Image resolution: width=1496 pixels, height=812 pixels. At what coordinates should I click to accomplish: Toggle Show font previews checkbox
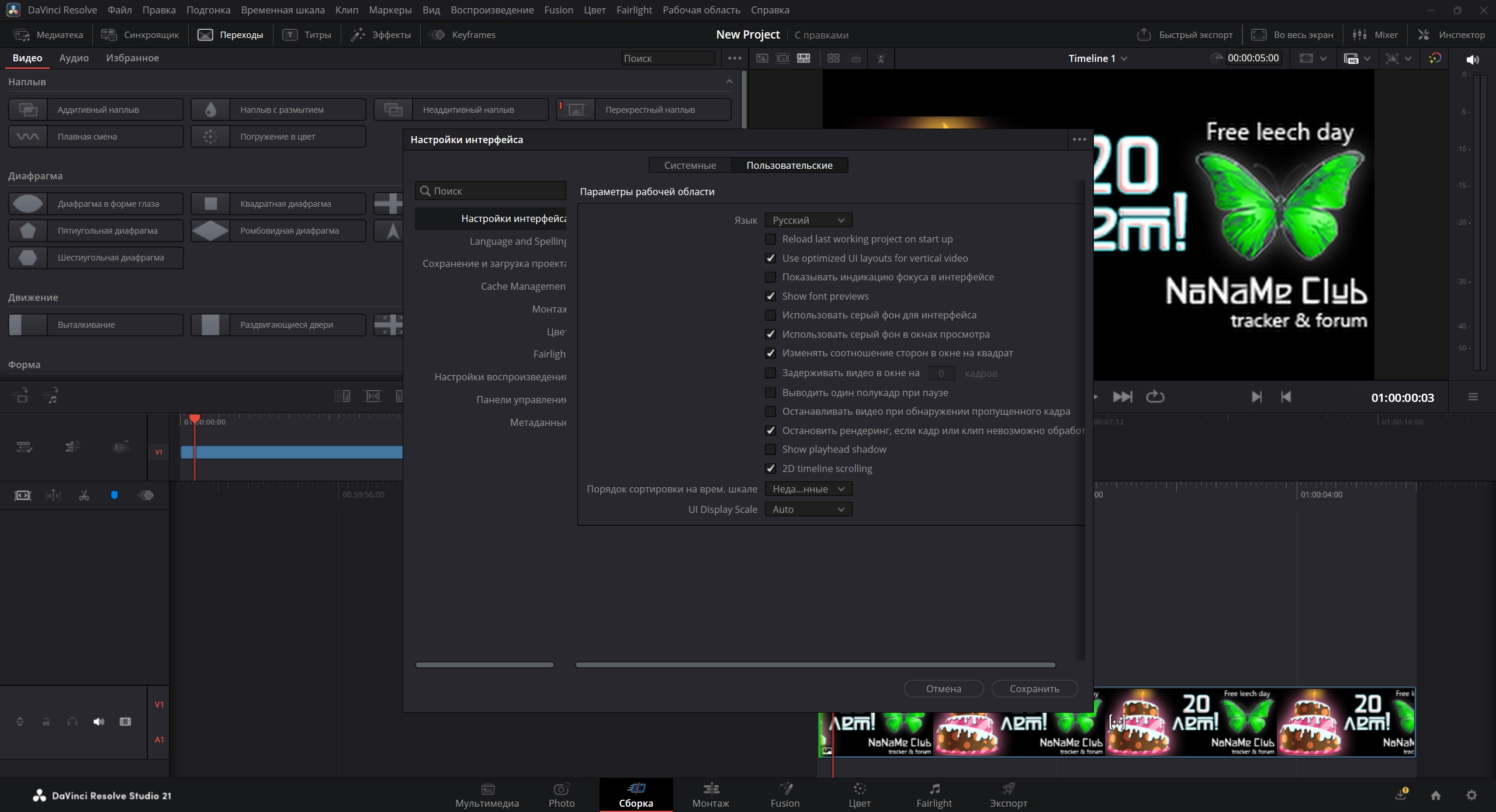coord(771,296)
